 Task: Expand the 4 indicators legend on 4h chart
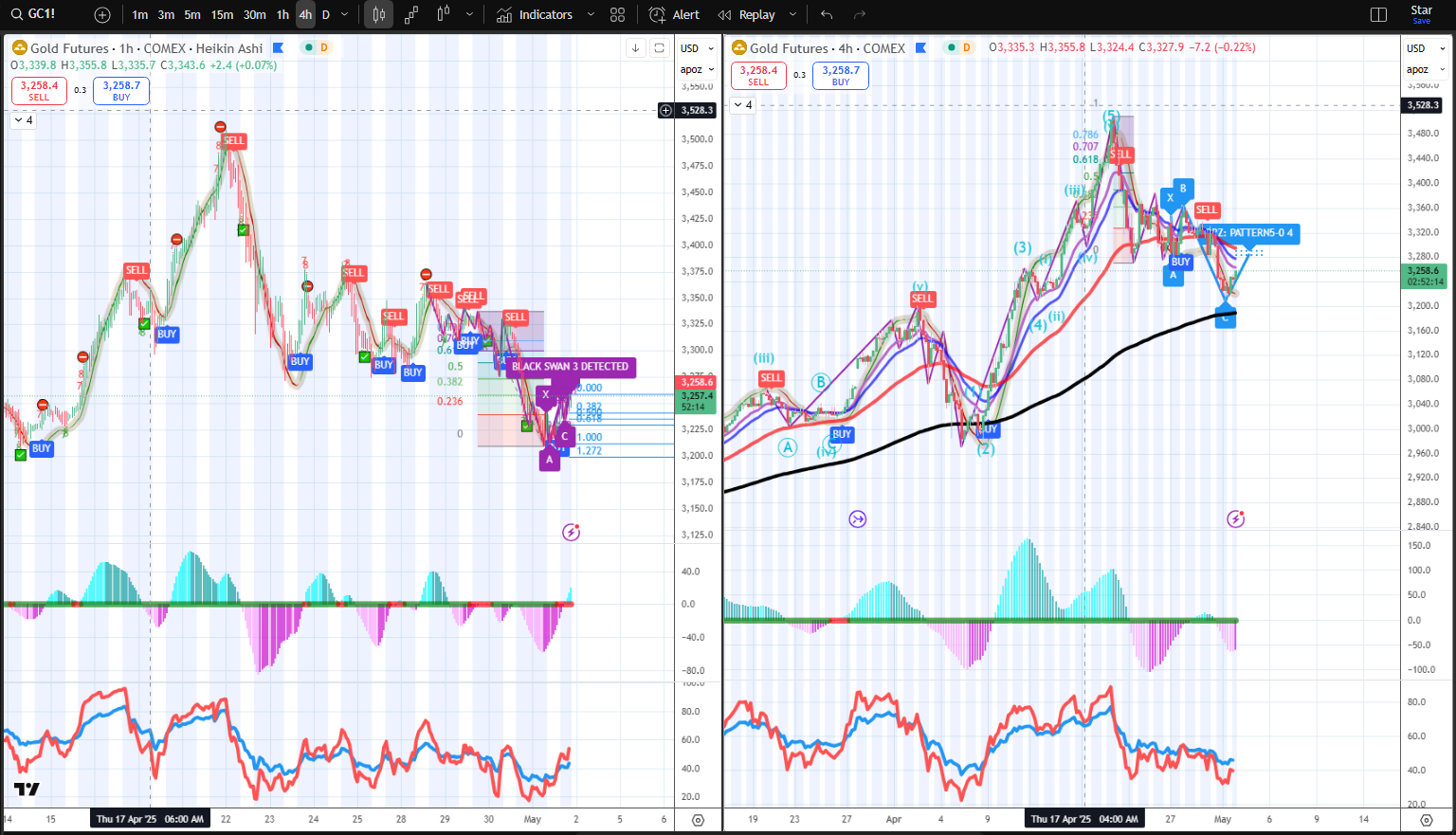(742, 105)
